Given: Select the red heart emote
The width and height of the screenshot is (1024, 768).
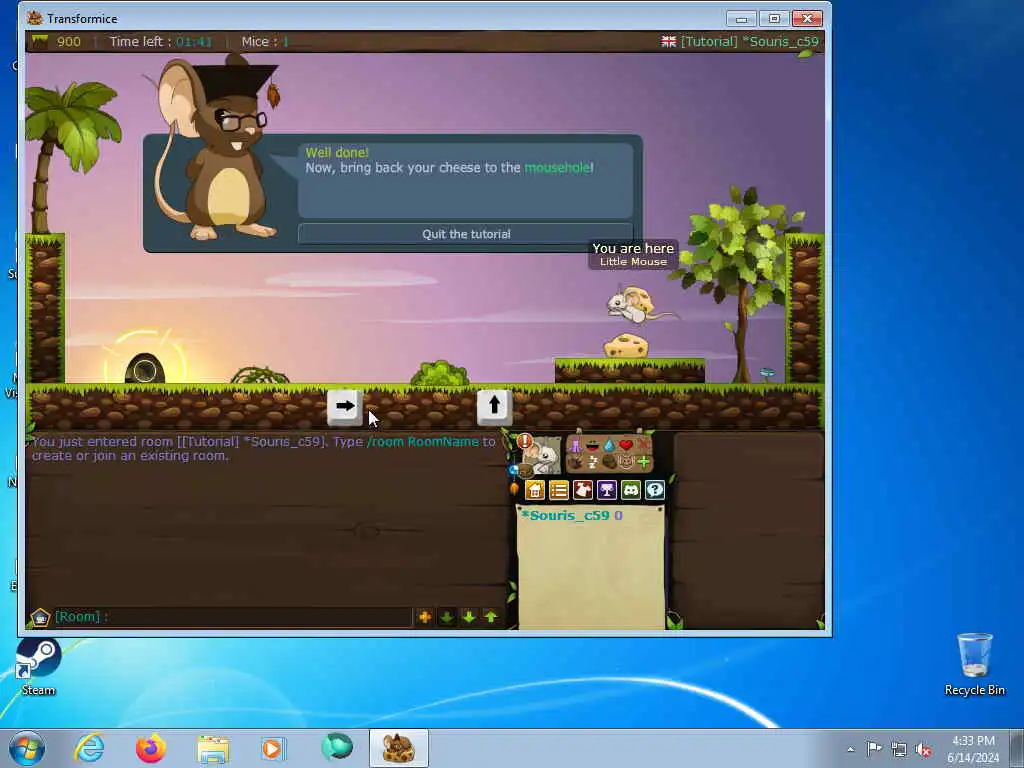Looking at the screenshot, I should pyautogui.click(x=626, y=445).
